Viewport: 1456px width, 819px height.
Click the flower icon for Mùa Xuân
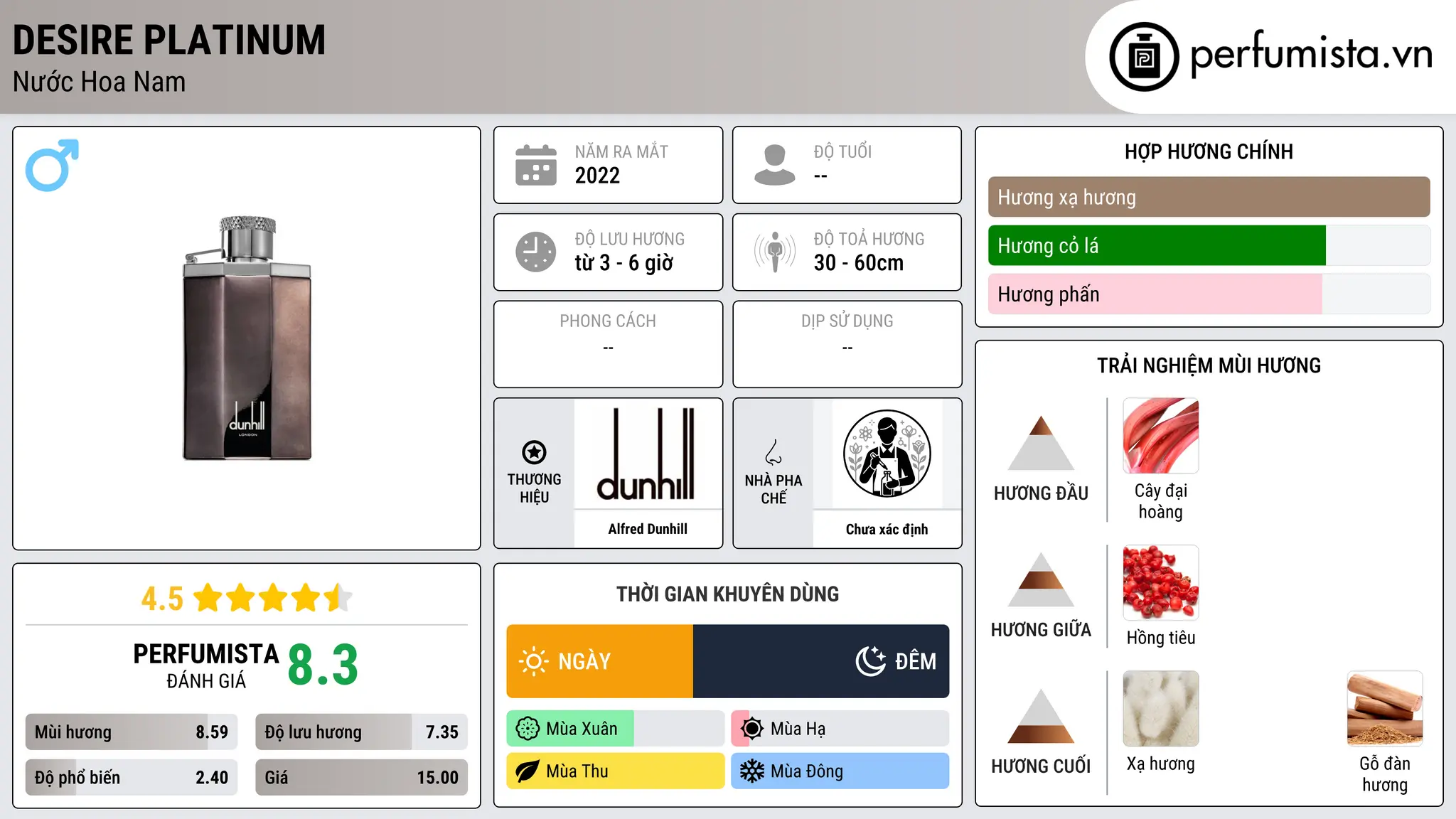(x=528, y=729)
